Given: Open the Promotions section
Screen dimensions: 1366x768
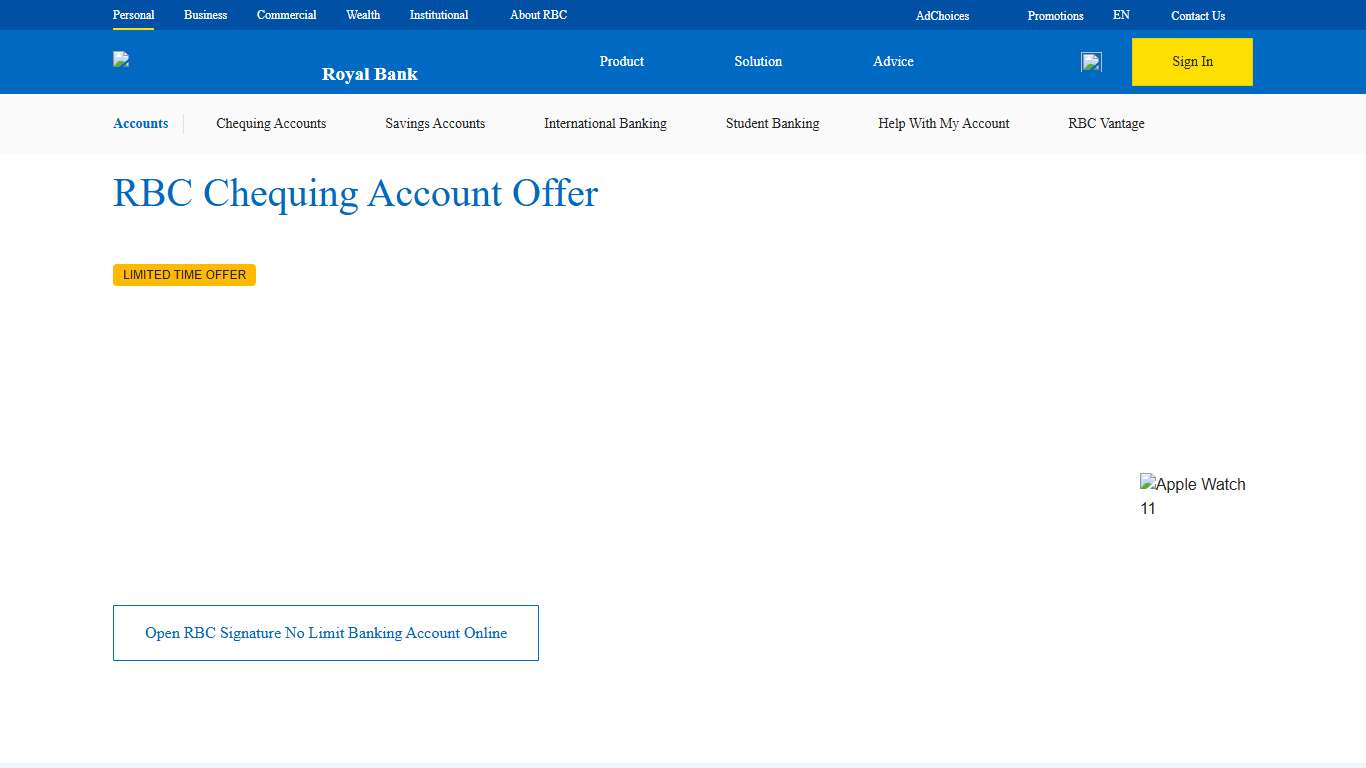Looking at the screenshot, I should point(1054,15).
